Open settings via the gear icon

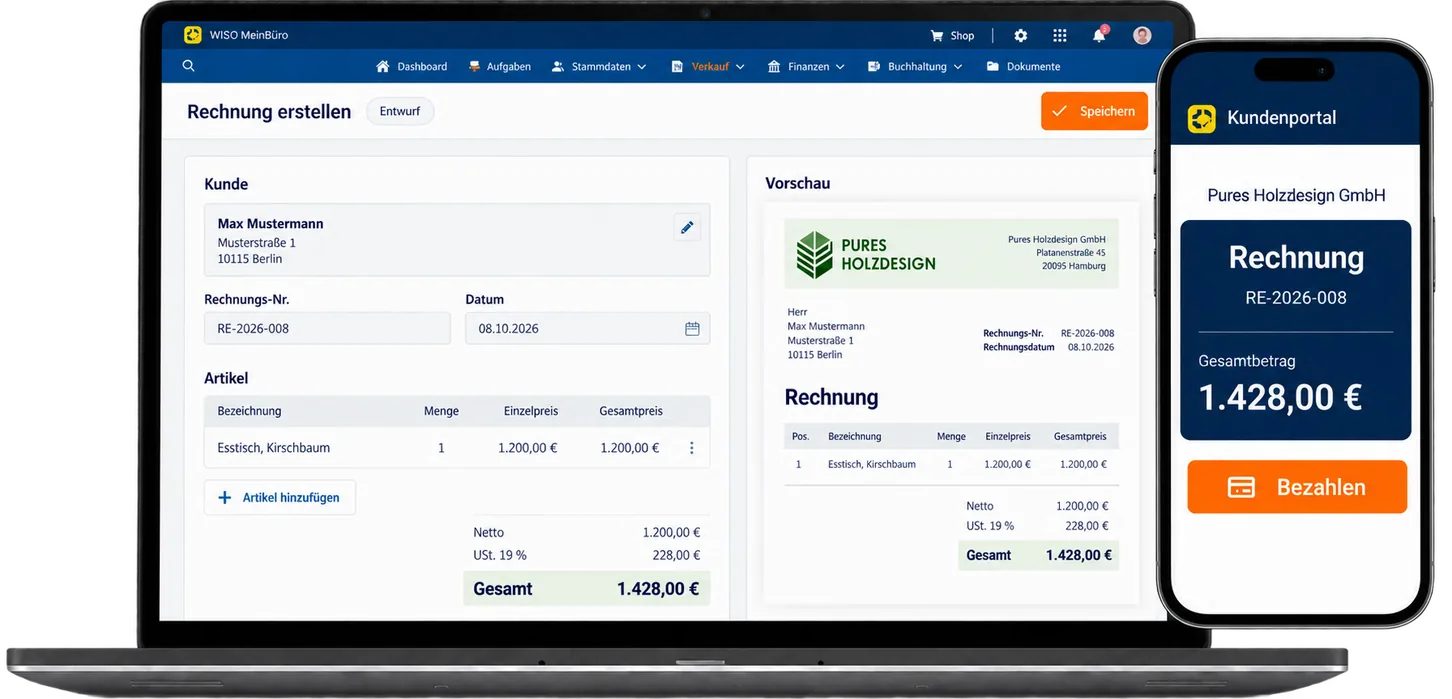pyautogui.click(x=1020, y=35)
